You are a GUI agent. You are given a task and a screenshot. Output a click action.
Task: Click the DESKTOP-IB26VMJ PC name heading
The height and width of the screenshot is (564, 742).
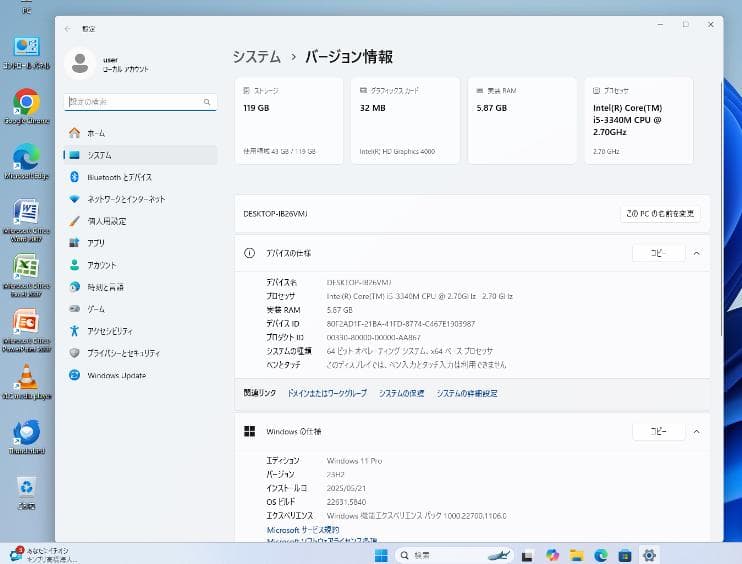pyautogui.click(x=275, y=214)
